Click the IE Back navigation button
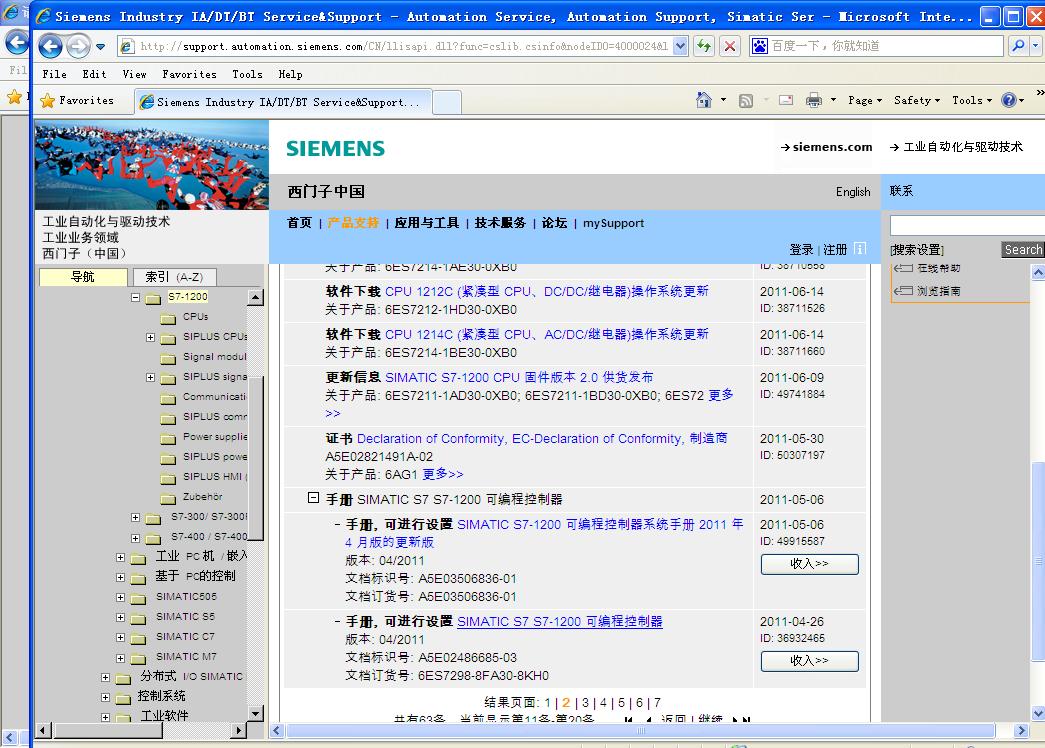1045x748 pixels. [x=51, y=46]
